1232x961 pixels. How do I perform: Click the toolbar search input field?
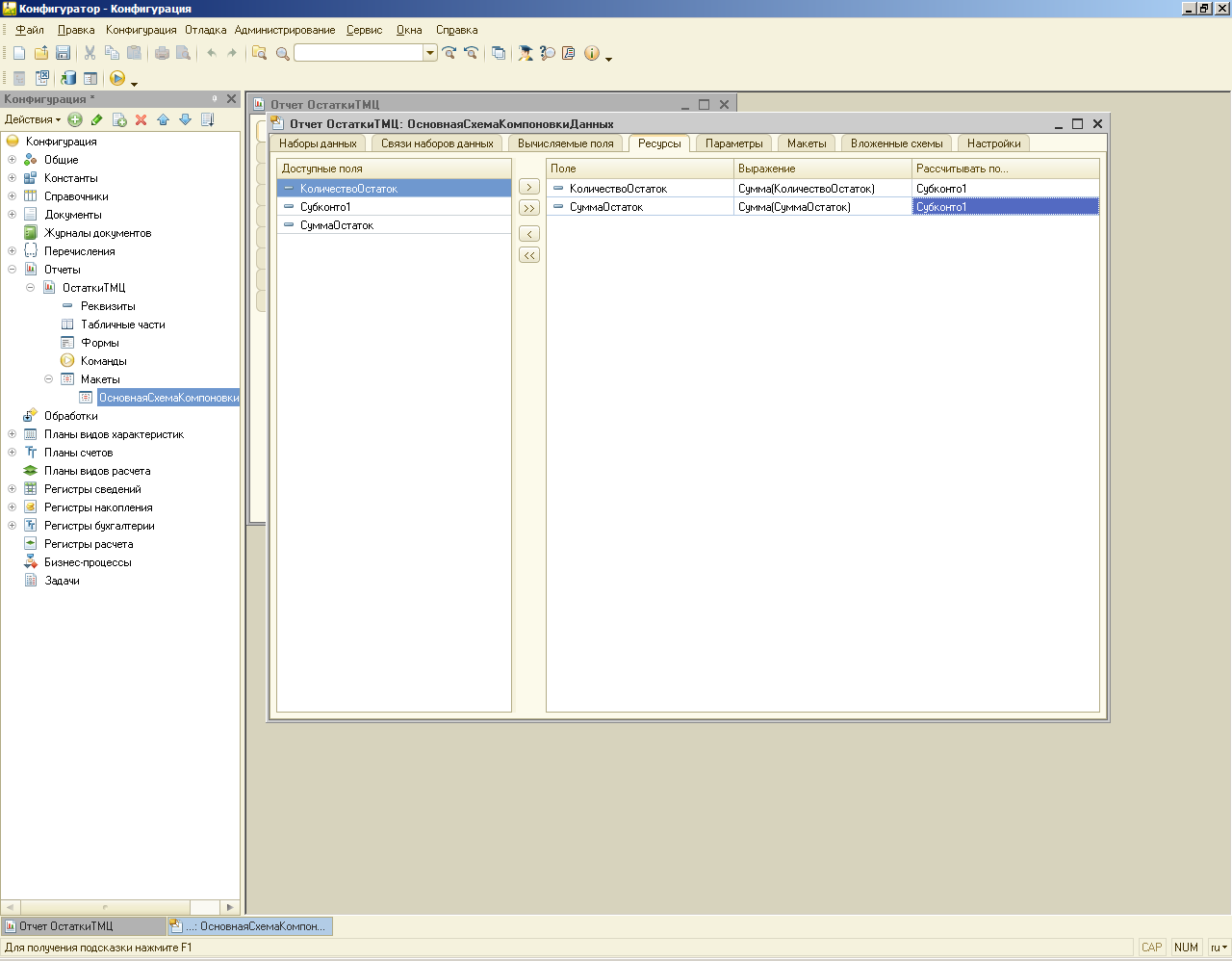(x=358, y=53)
